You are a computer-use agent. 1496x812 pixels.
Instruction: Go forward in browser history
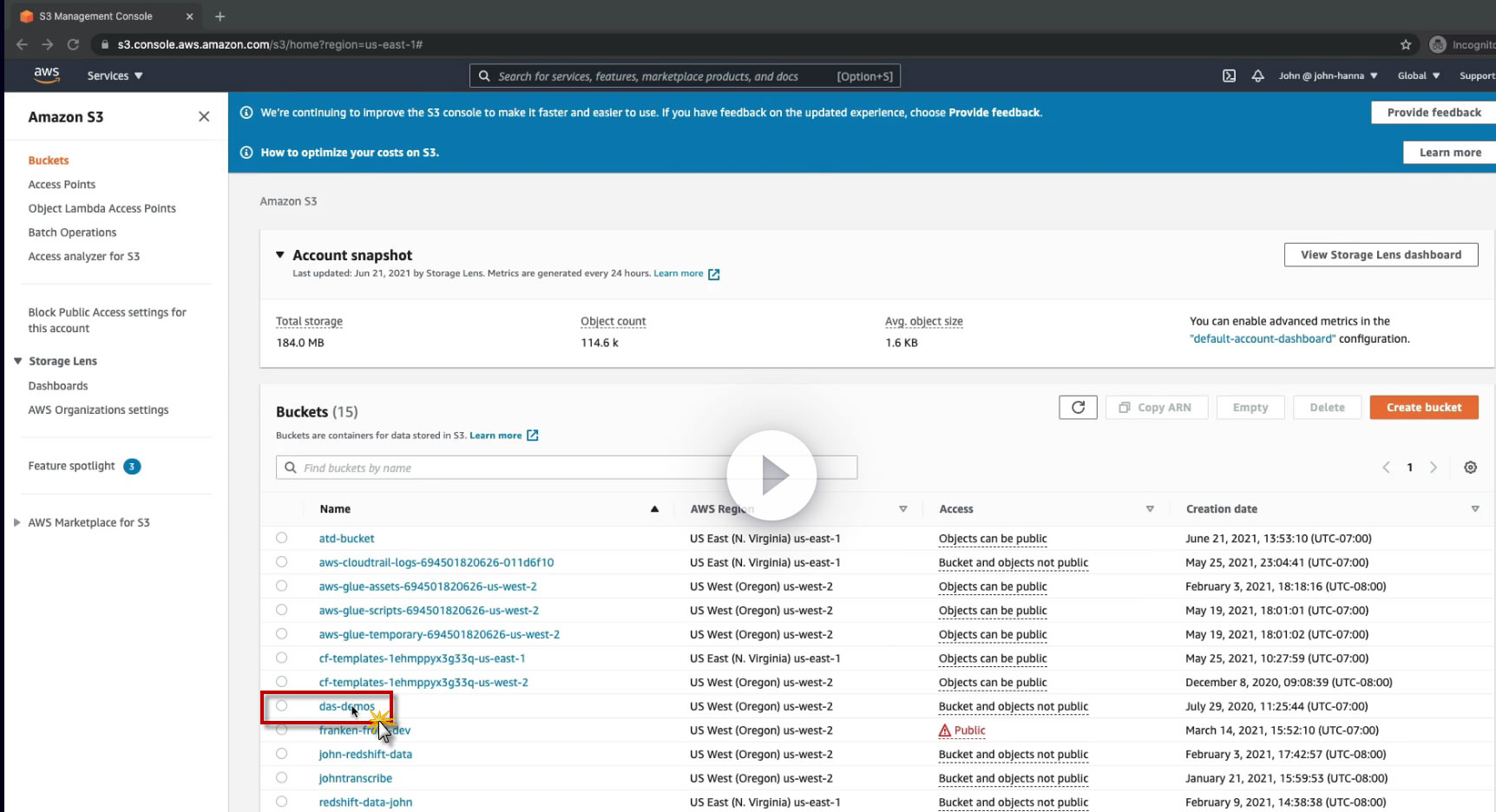pos(48,44)
